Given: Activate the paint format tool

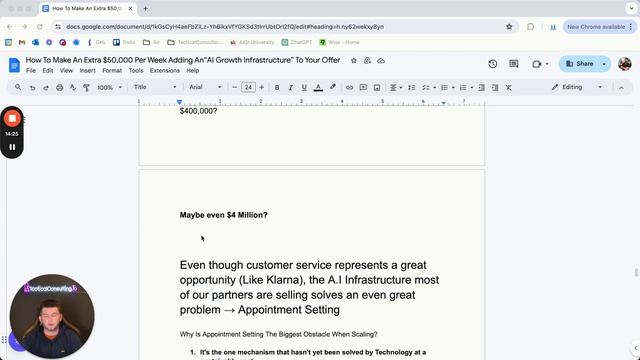Looking at the screenshot, I should point(87,87).
